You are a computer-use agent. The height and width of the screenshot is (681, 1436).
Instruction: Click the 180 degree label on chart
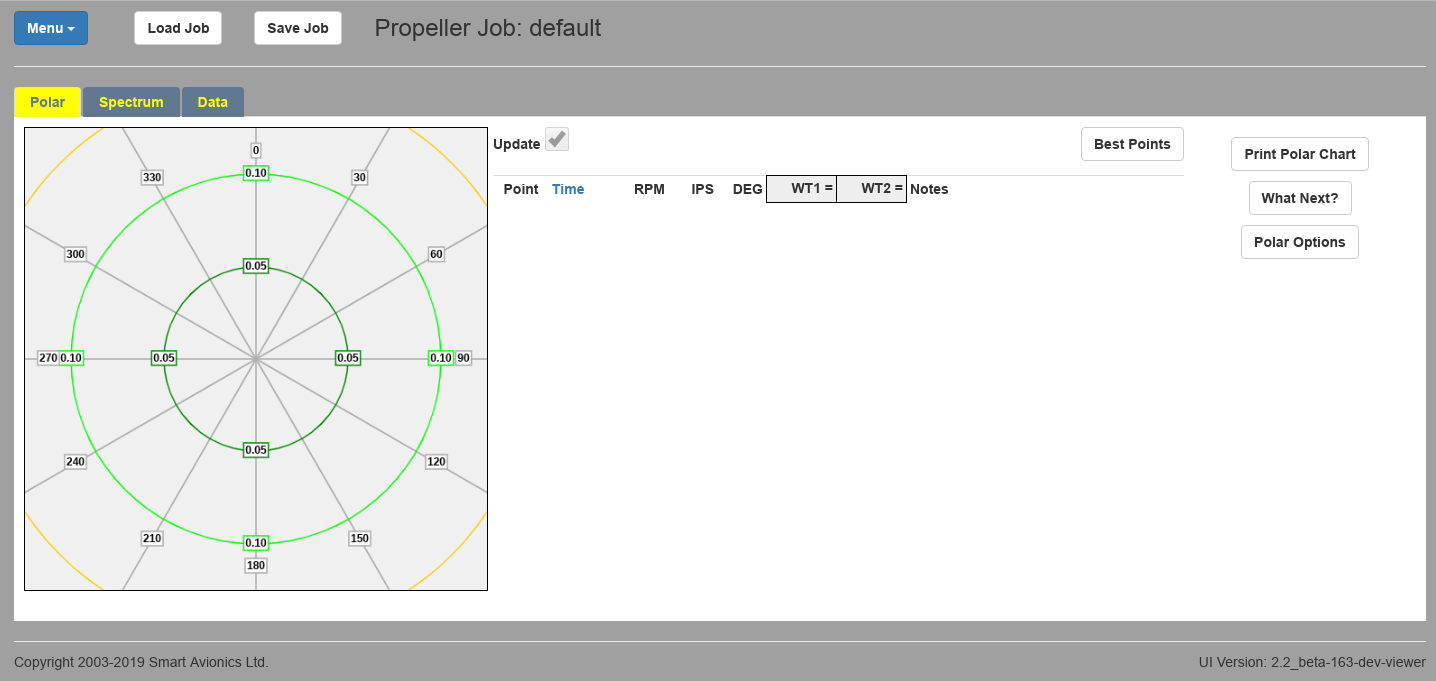tap(256, 565)
